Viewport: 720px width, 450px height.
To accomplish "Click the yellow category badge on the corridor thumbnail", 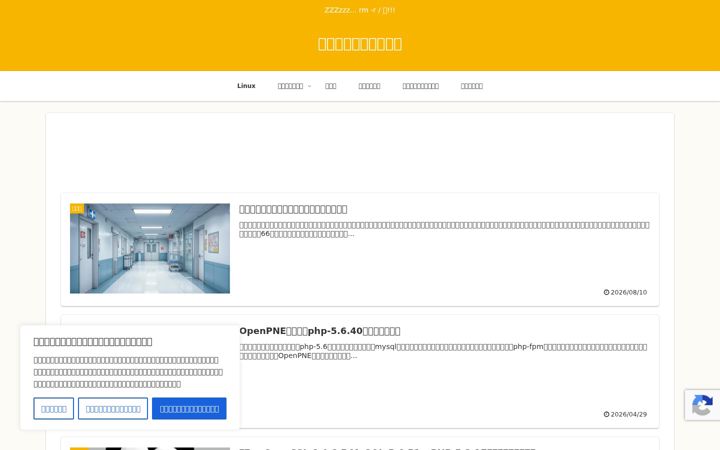I will point(77,208).
